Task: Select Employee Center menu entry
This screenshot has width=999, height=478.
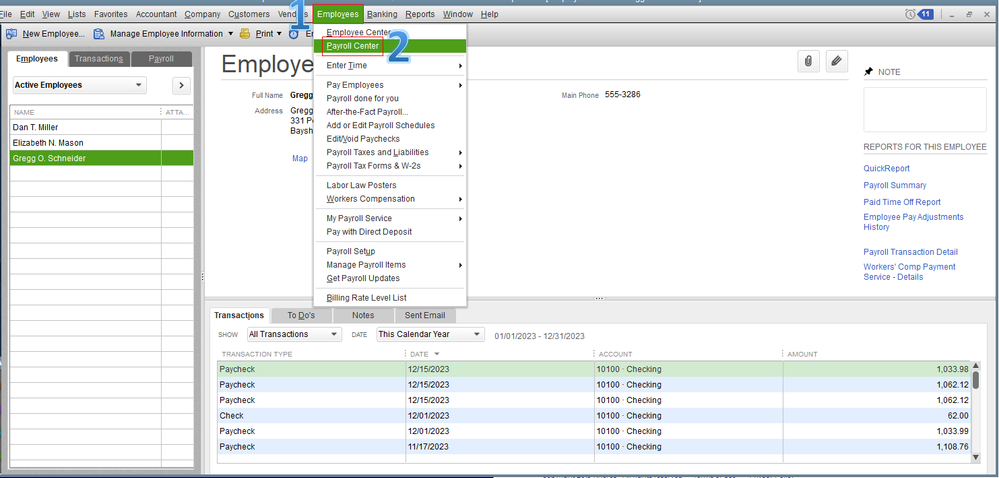Action: click(357, 32)
